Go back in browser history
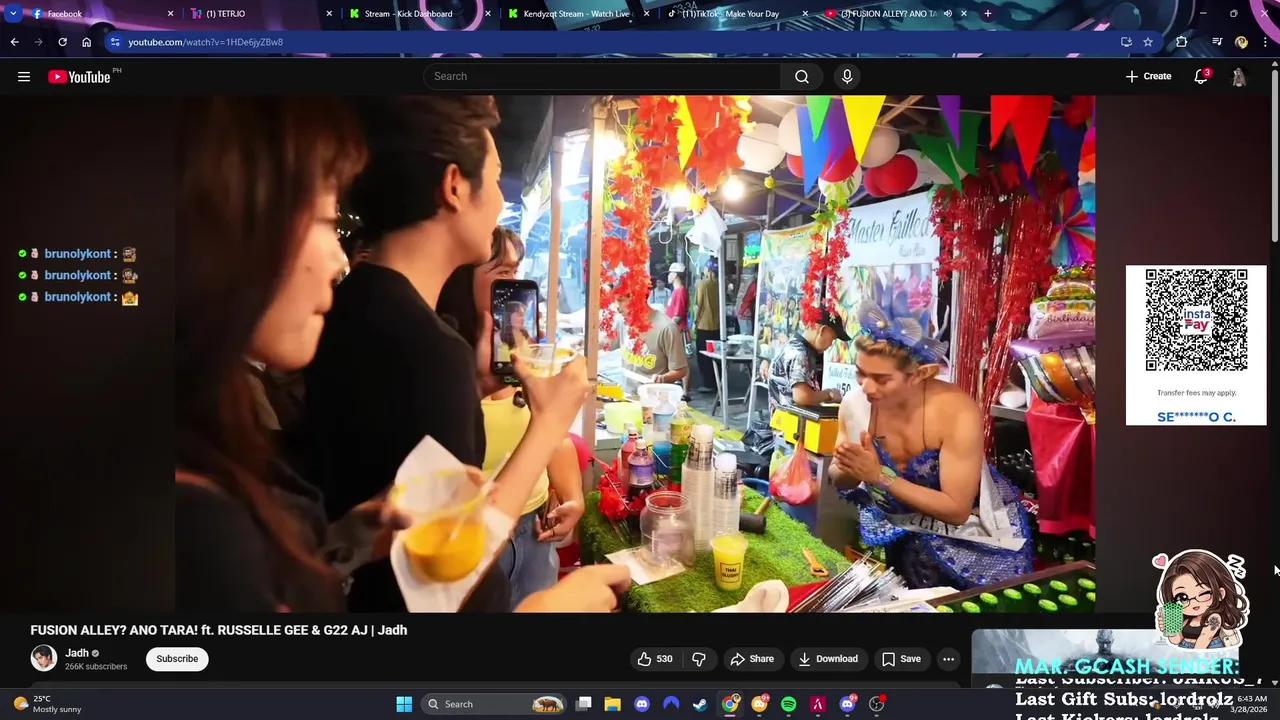Screen dimensions: 1280x720 click(14, 42)
